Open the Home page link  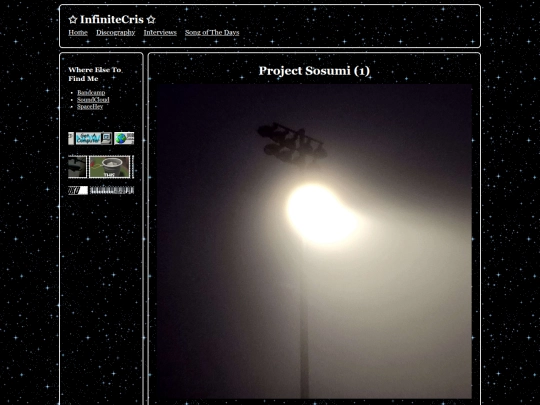pyautogui.click(x=78, y=32)
